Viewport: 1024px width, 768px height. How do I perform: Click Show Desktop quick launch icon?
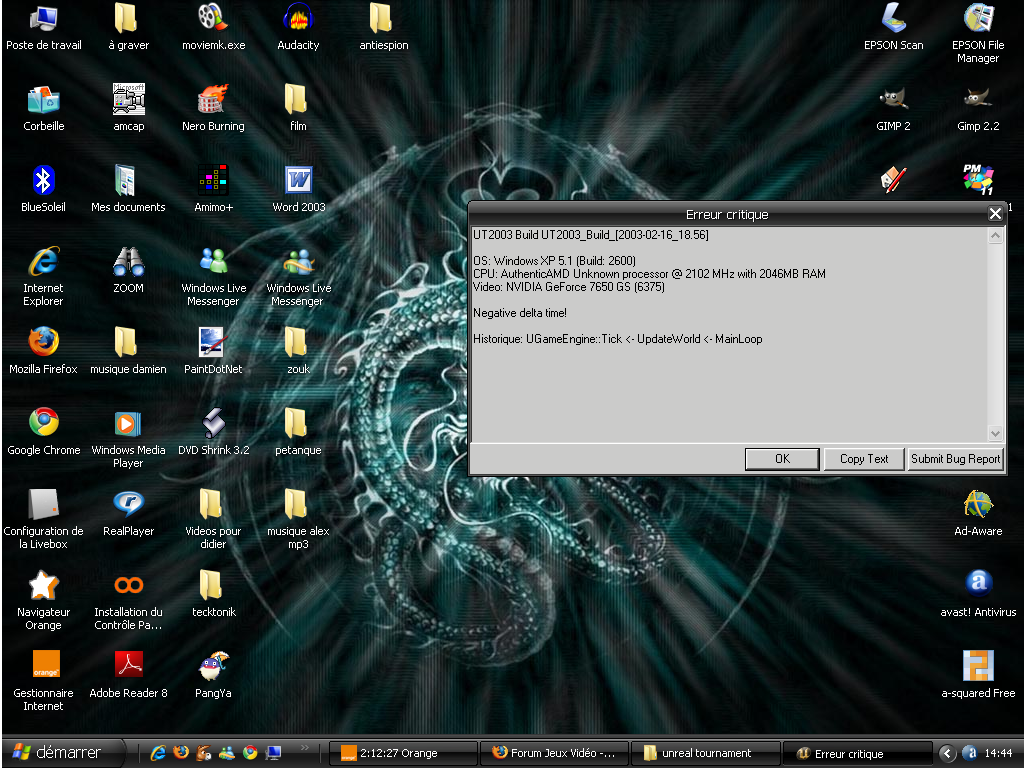273,753
